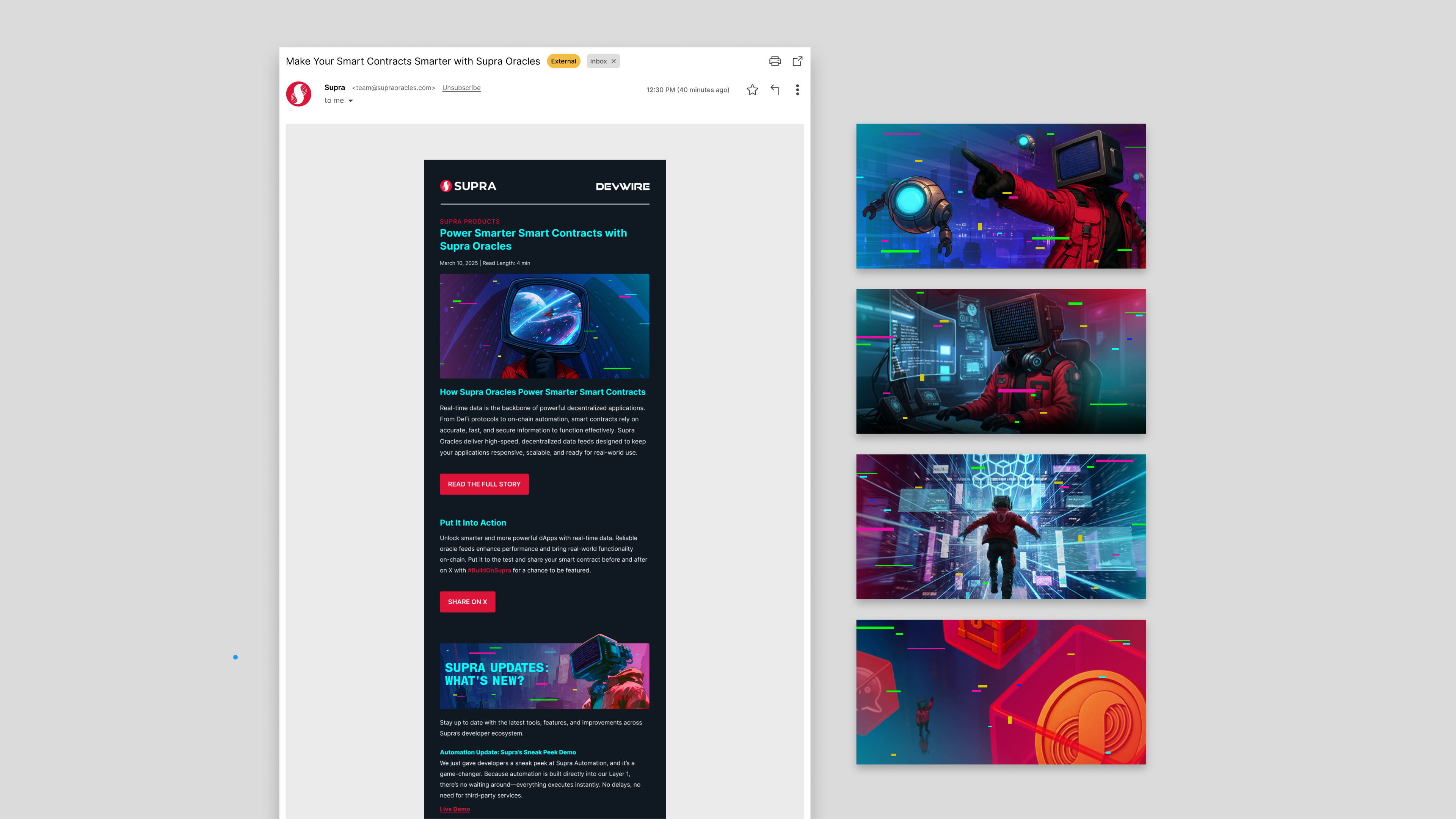Screen dimensions: 1456x819
Task: Click the 'How Supra Oracles Power Smarter' heading
Action: tap(542, 392)
